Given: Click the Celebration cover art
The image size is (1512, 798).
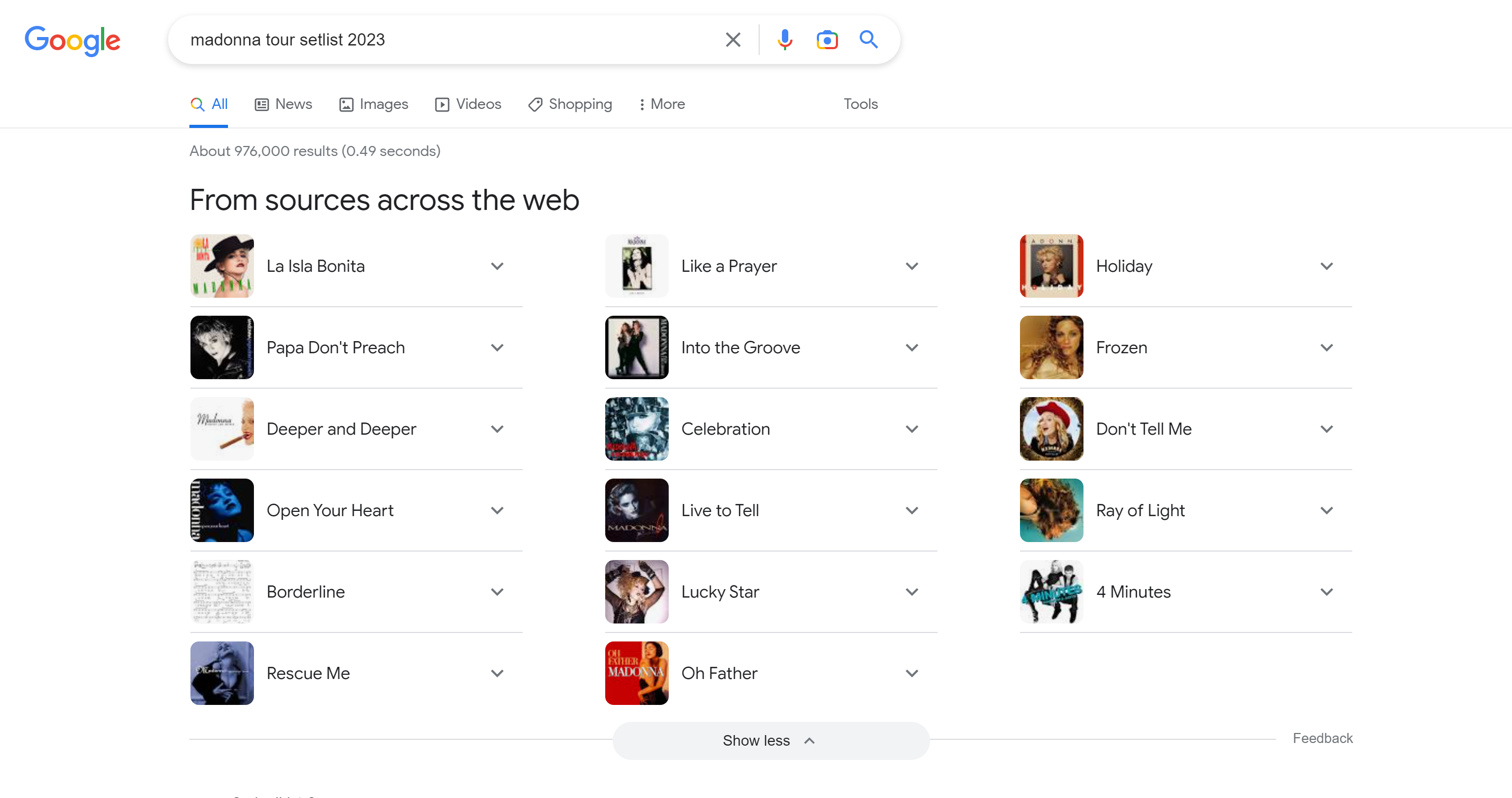Looking at the screenshot, I should pyautogui.click(x=637, y=429).
